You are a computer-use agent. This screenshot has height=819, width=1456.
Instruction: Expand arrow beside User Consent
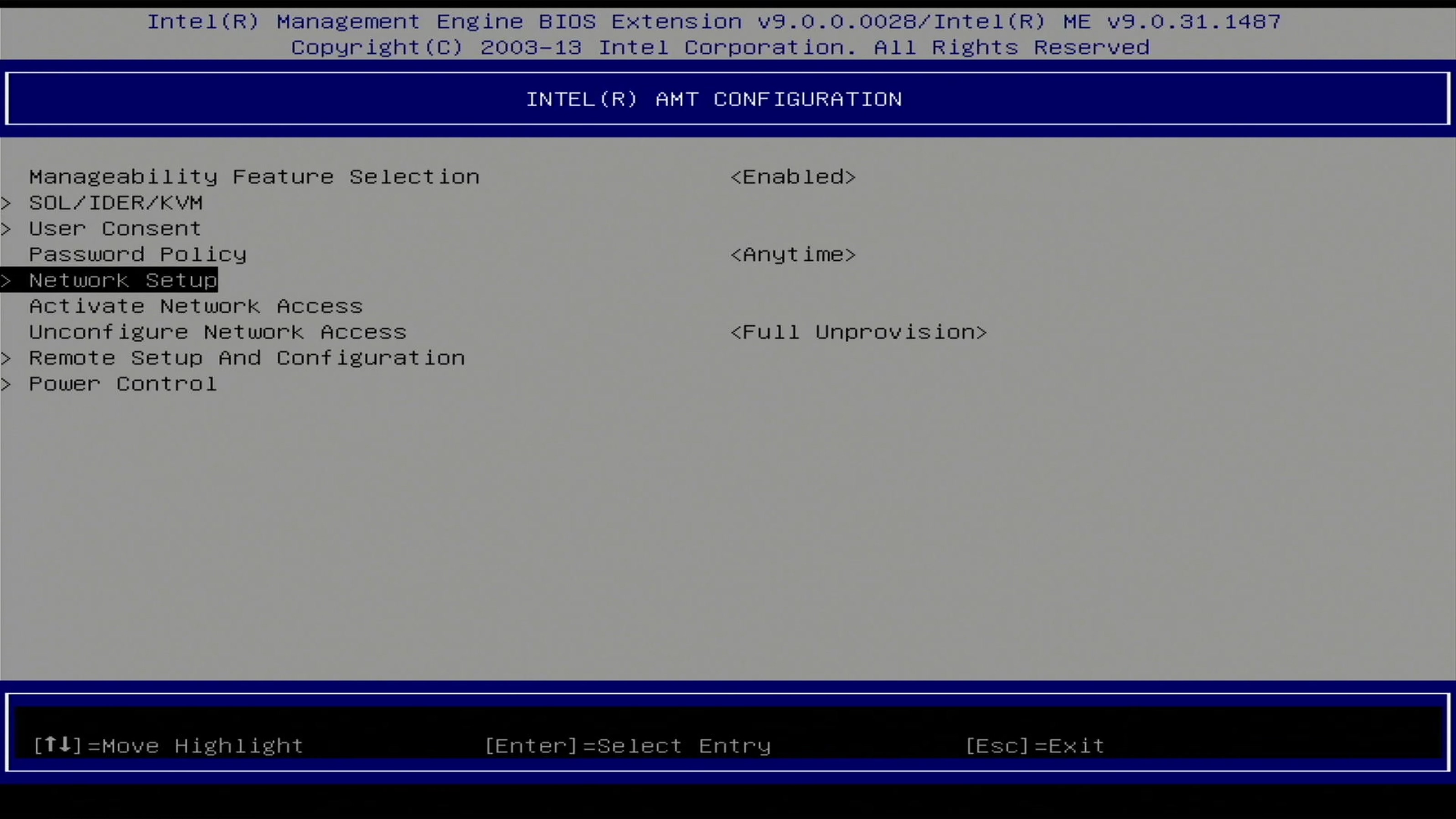[6, 229]
